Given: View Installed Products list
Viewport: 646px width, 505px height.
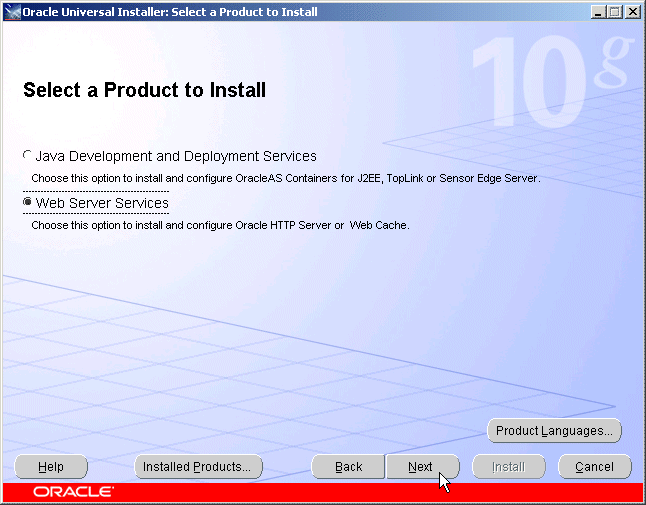Looking at the screenshot, I should click(x=198, y=467).
